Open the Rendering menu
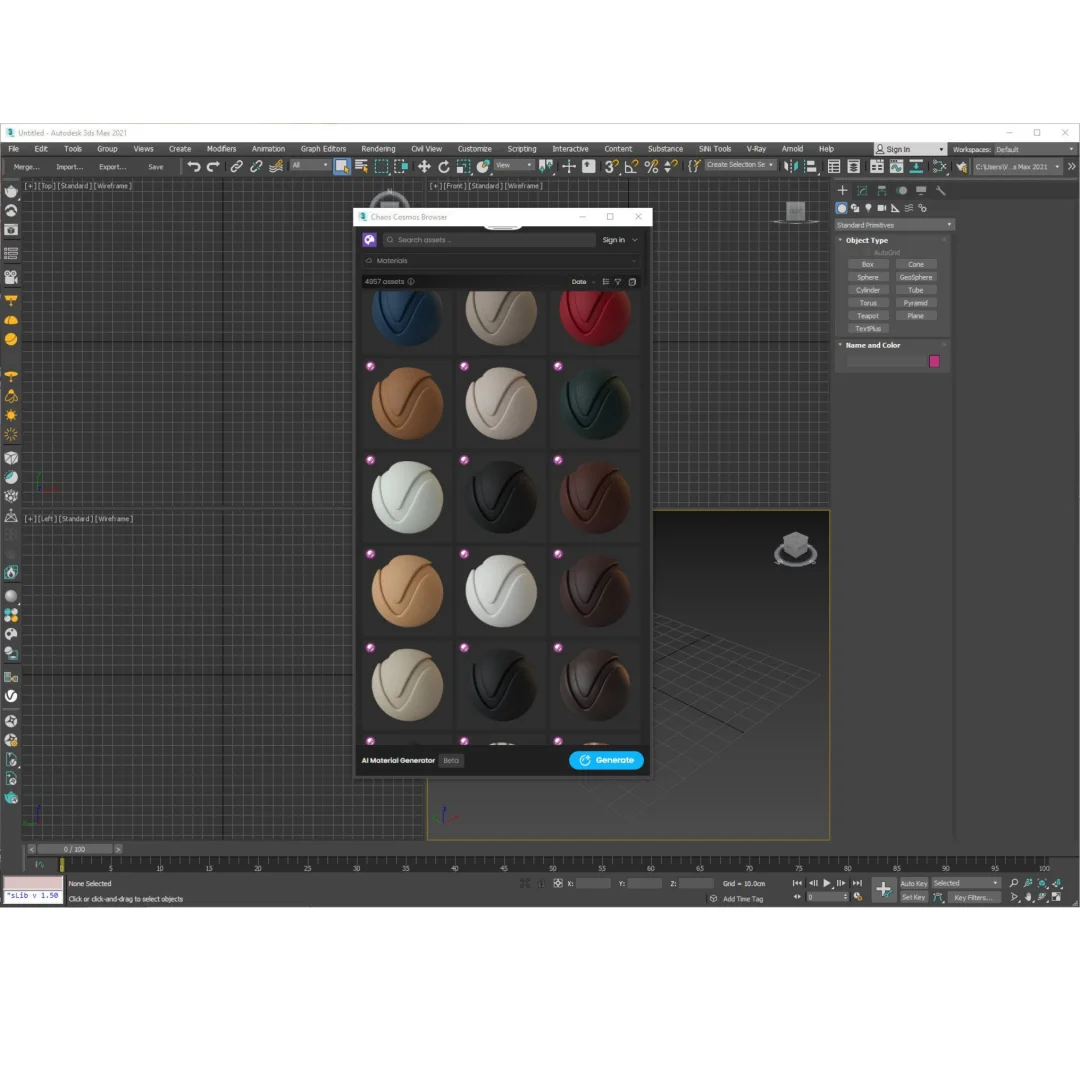This screenshot has width=1080, height=1080. pyautogui.click(x=378, y=149)
